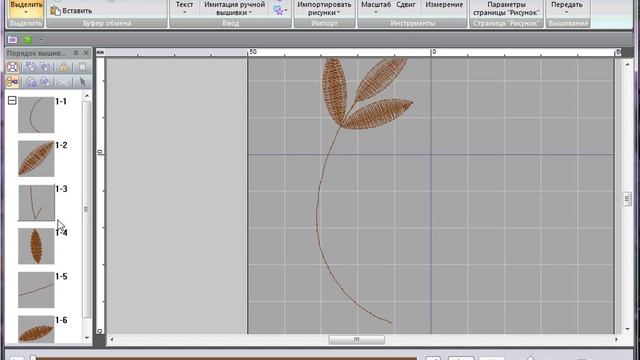Select thumbnail 1-6 leaf

[x=36, y=329]
